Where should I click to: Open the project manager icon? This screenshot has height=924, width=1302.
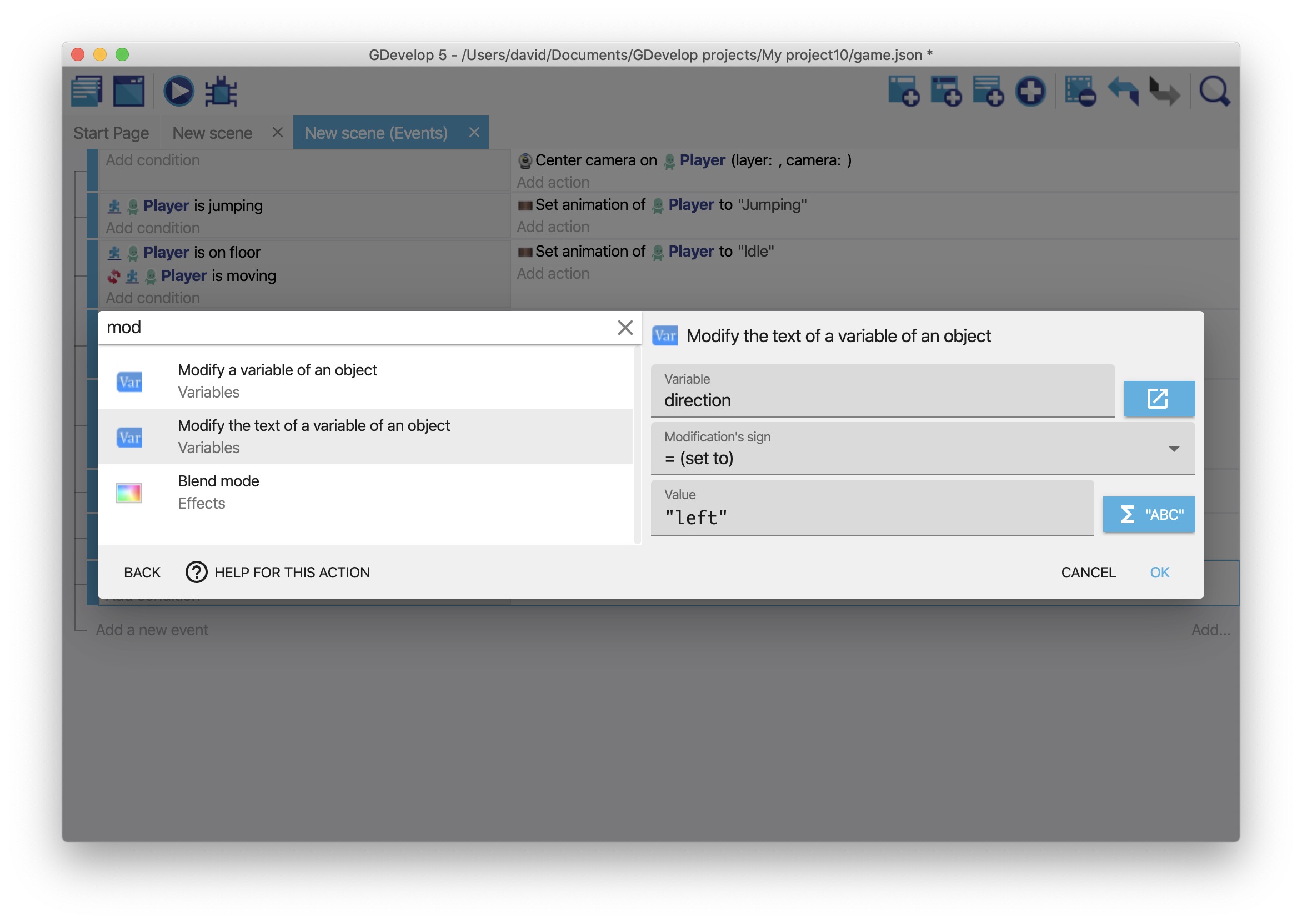click(x=87, y=91)
